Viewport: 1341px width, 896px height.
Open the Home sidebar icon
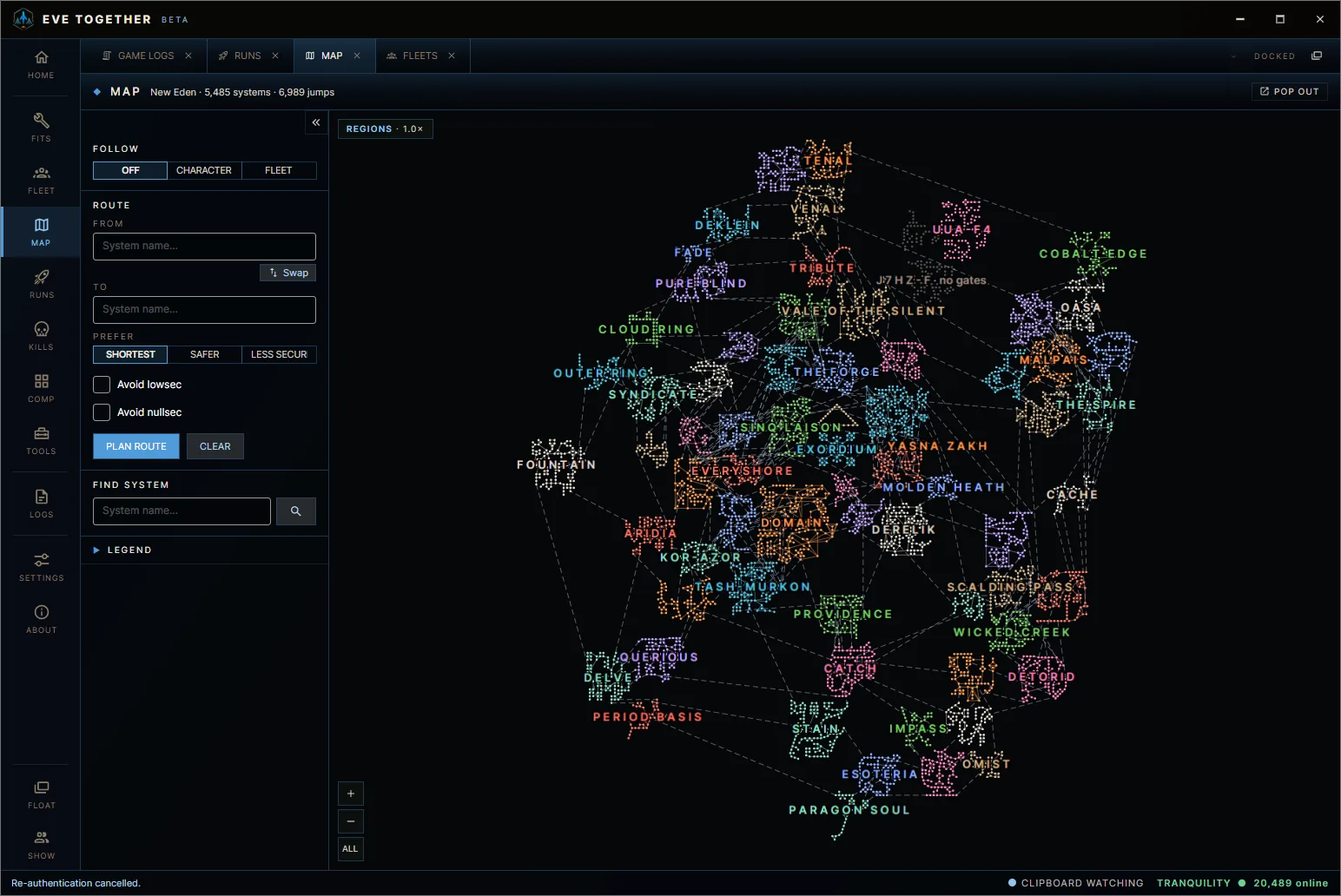click(41, 64)
